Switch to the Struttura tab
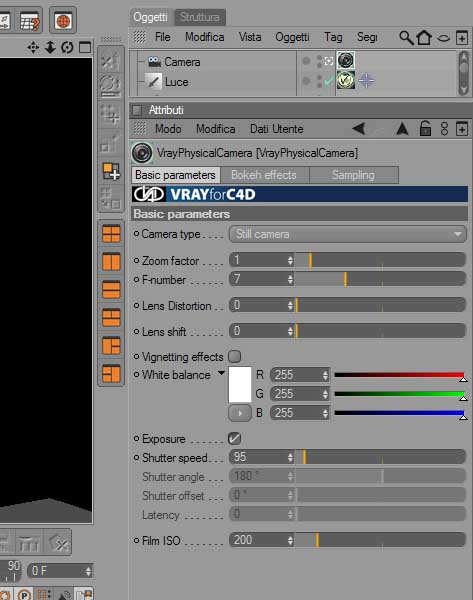The height and width of the screenshot is (600, 473). pyautogui.click(x=200, y=17)
